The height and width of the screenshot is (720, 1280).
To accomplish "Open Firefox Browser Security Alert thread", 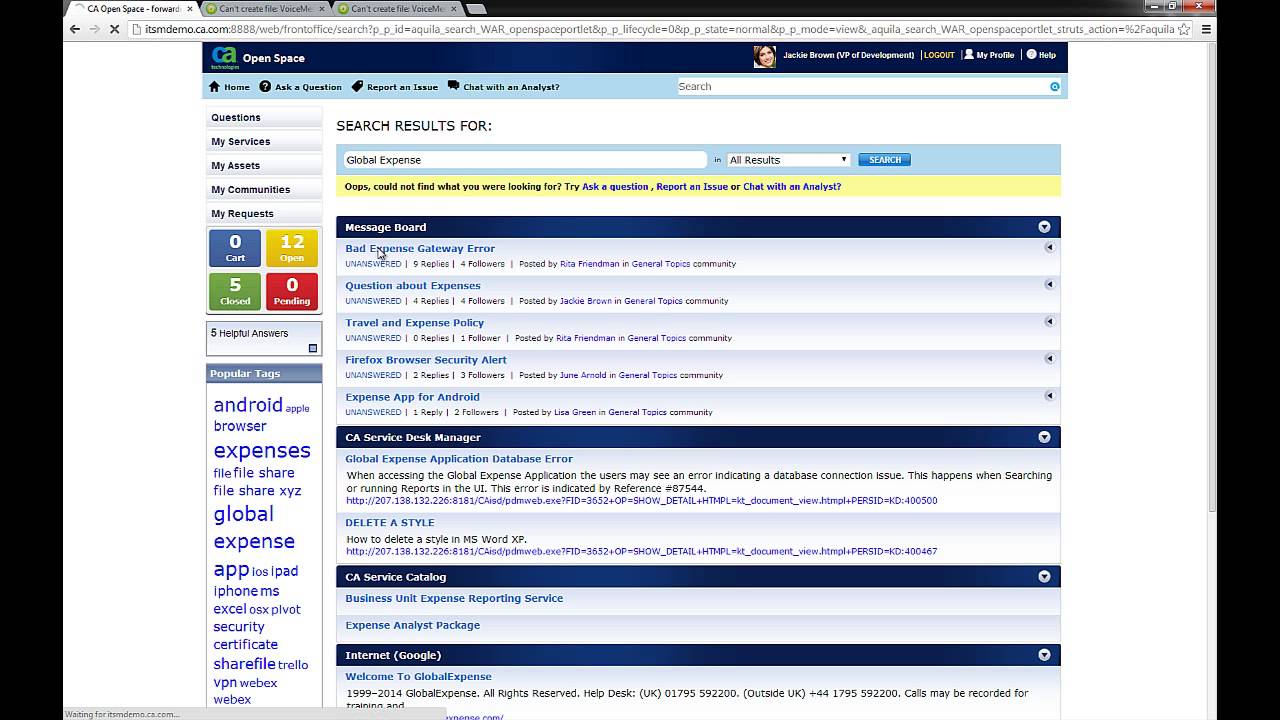I will pos(426,359).
